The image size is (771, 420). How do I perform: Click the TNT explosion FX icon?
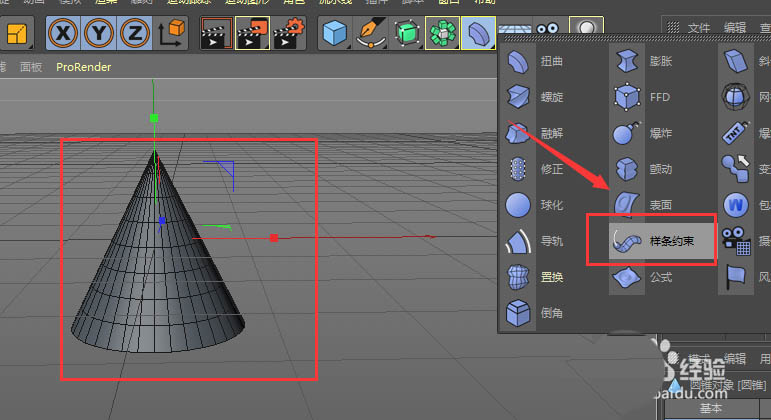pyautogui.click(x=736, y=133)
